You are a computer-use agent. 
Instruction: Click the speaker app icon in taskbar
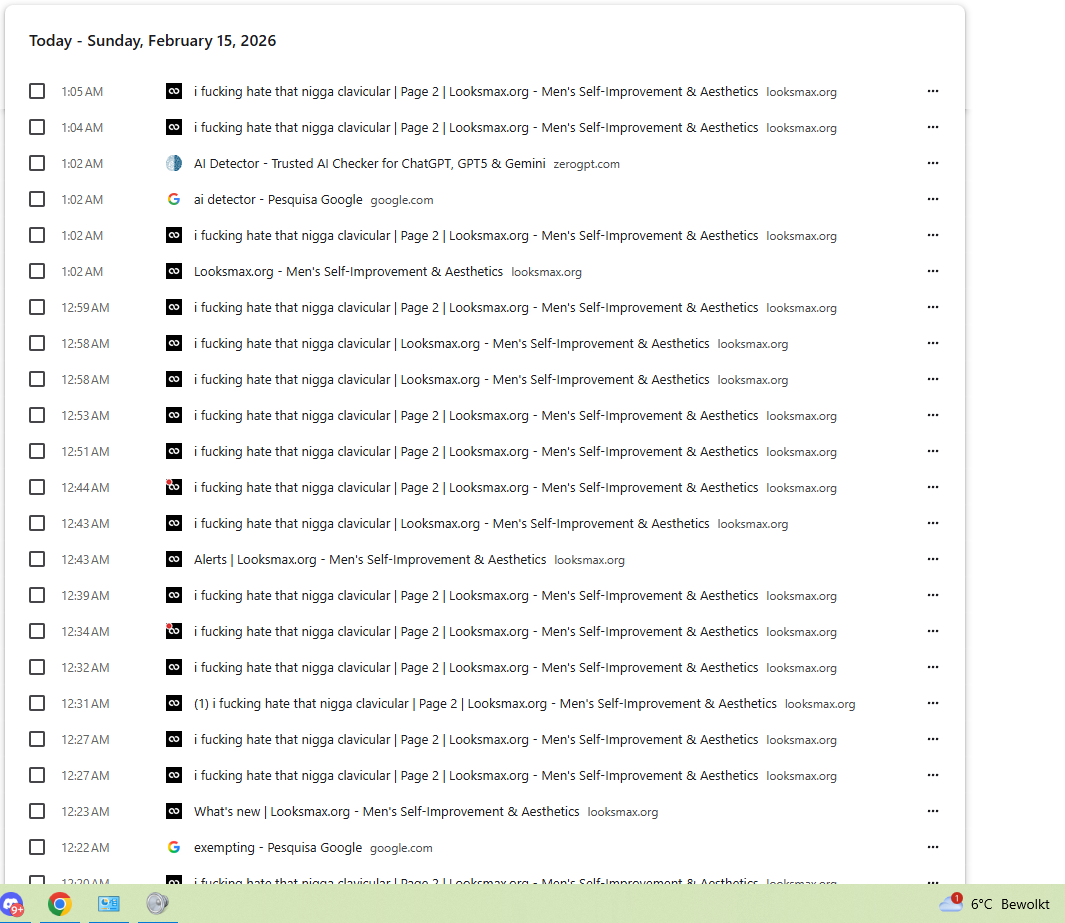[x=156, y=904]
